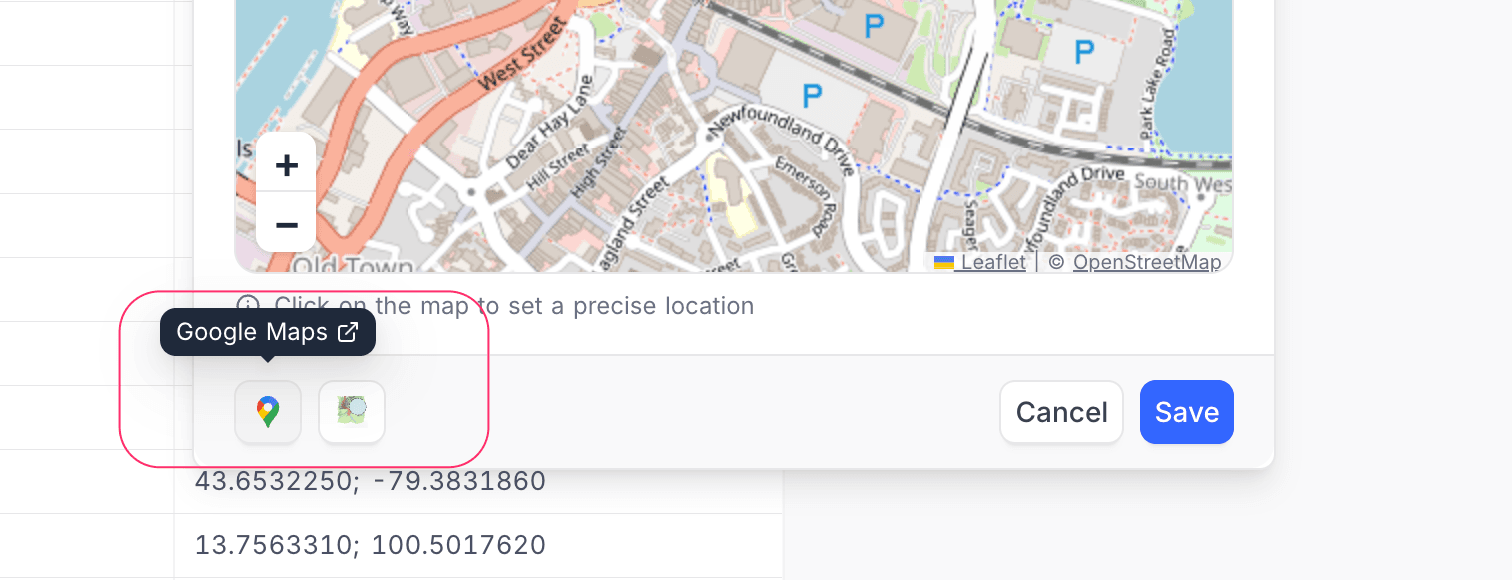Image resolution: width=1512 pixels, height=580 pixels.
Task: Open location with OpenStreetMap icon button
Action: click(x=352, y=412)
